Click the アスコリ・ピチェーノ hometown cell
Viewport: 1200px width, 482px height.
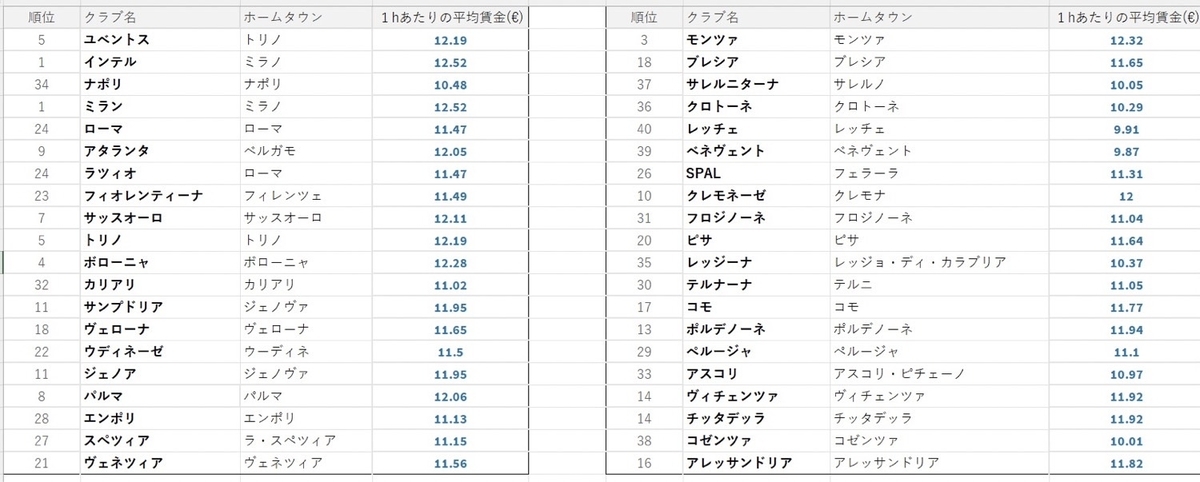coord(906,374)
